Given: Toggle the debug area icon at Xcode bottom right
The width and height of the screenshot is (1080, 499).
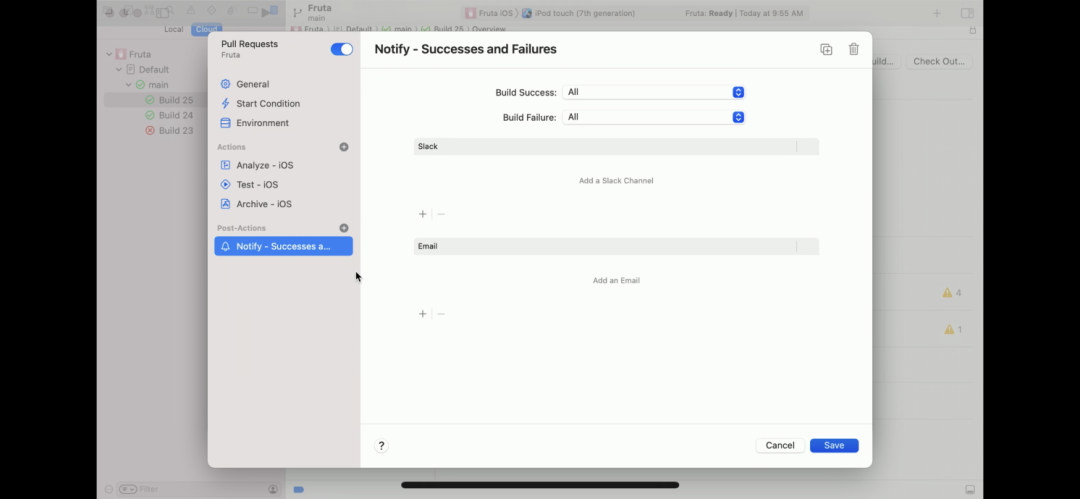Looking at the screenshot, I should pos(970,489).
